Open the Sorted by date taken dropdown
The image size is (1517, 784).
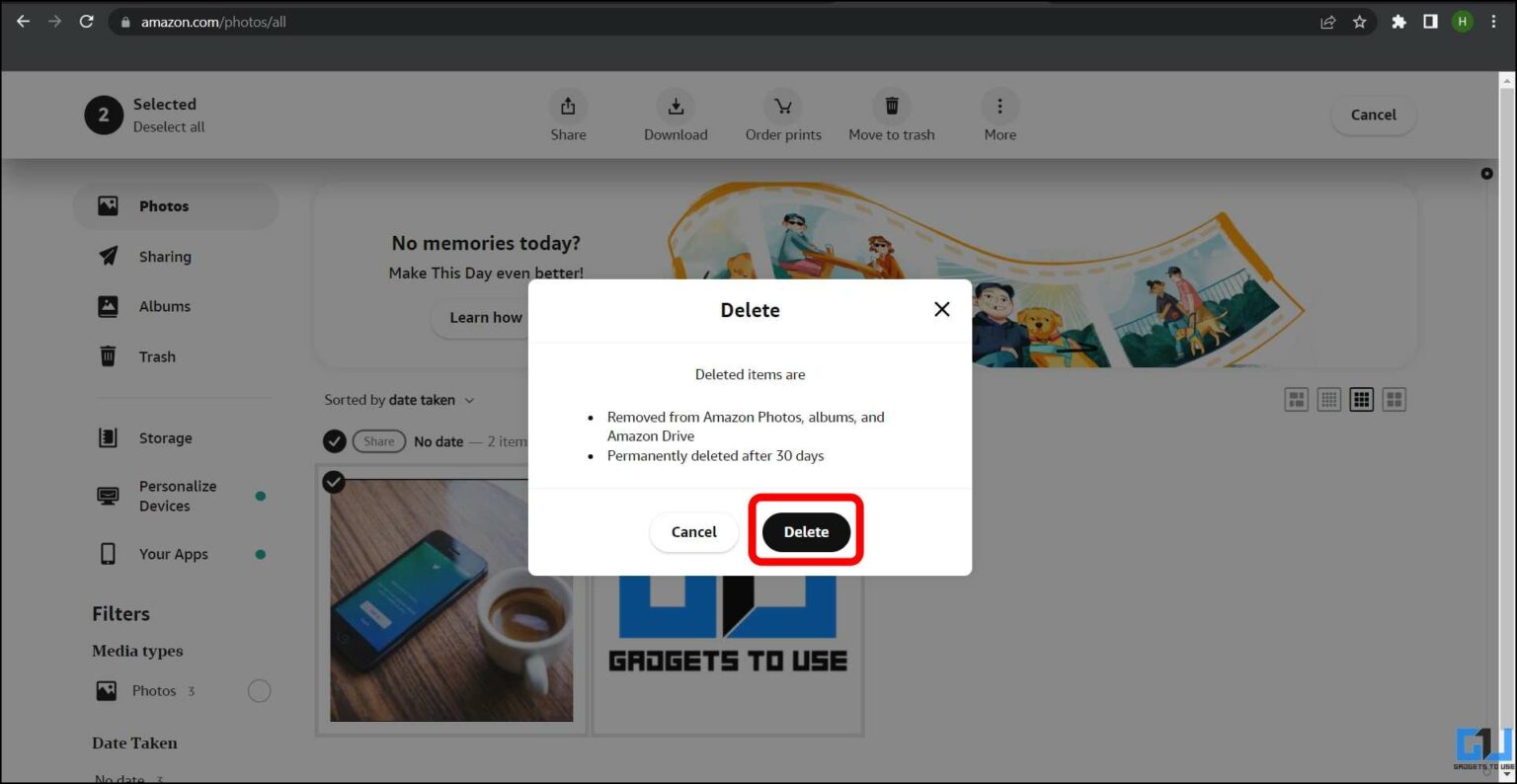click(x=400, y=400)
